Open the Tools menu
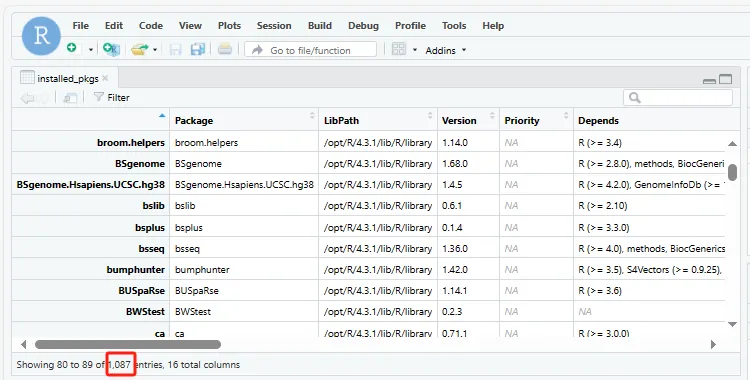This screenshot has width=750, height=380. tap(454, 26)
